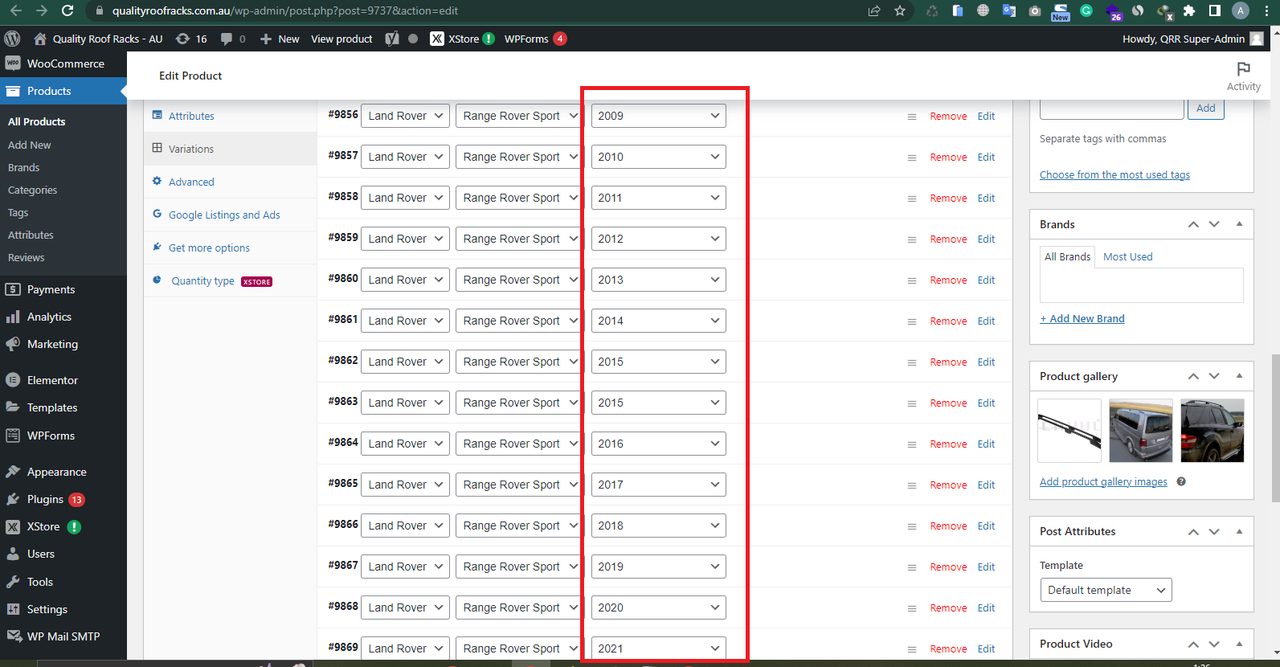Open Elementor in the sidebar
1280x667 pixels.
pos(64,380)
